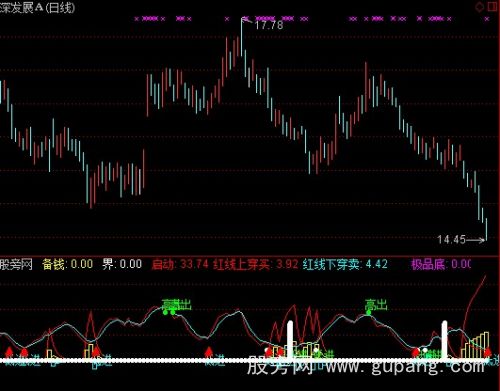Click the white arrow pointing at 14.45
The width and height of the screenshot is (500, 391).
point(475,240)
